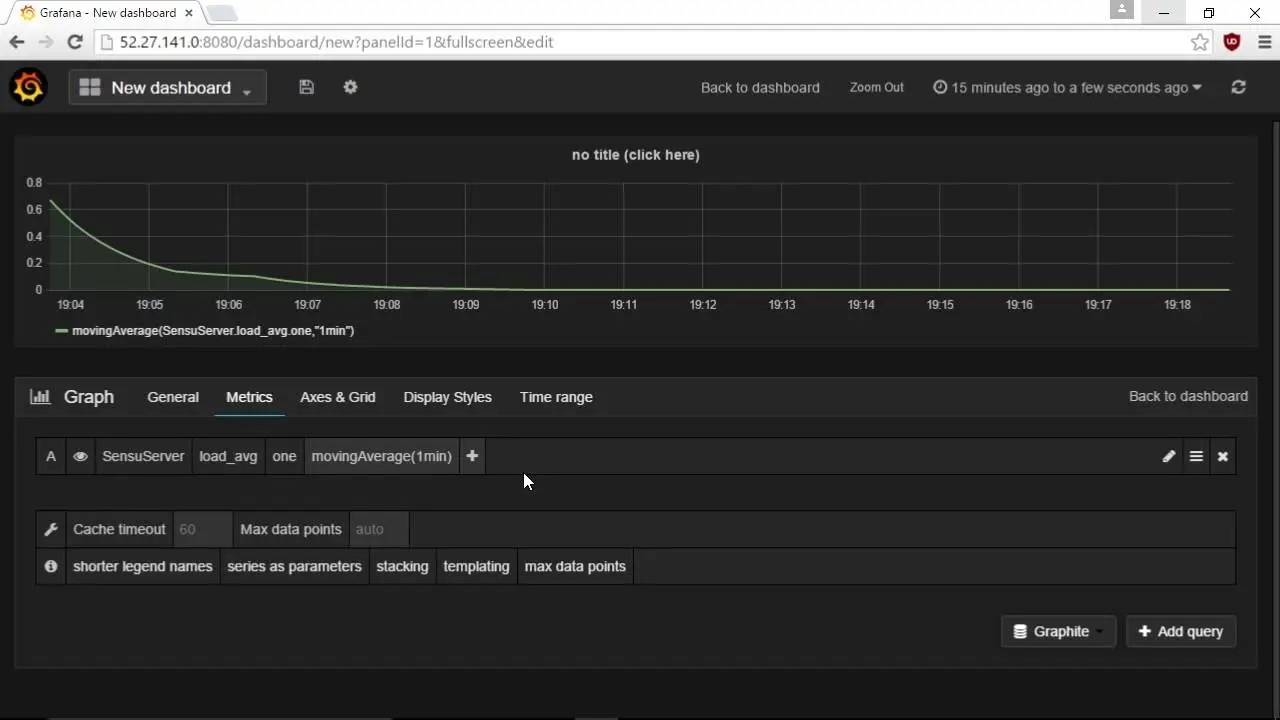Remove query A with the X icon
1280x720 pixels.
pyautogui.click(x=1222, y=456)
